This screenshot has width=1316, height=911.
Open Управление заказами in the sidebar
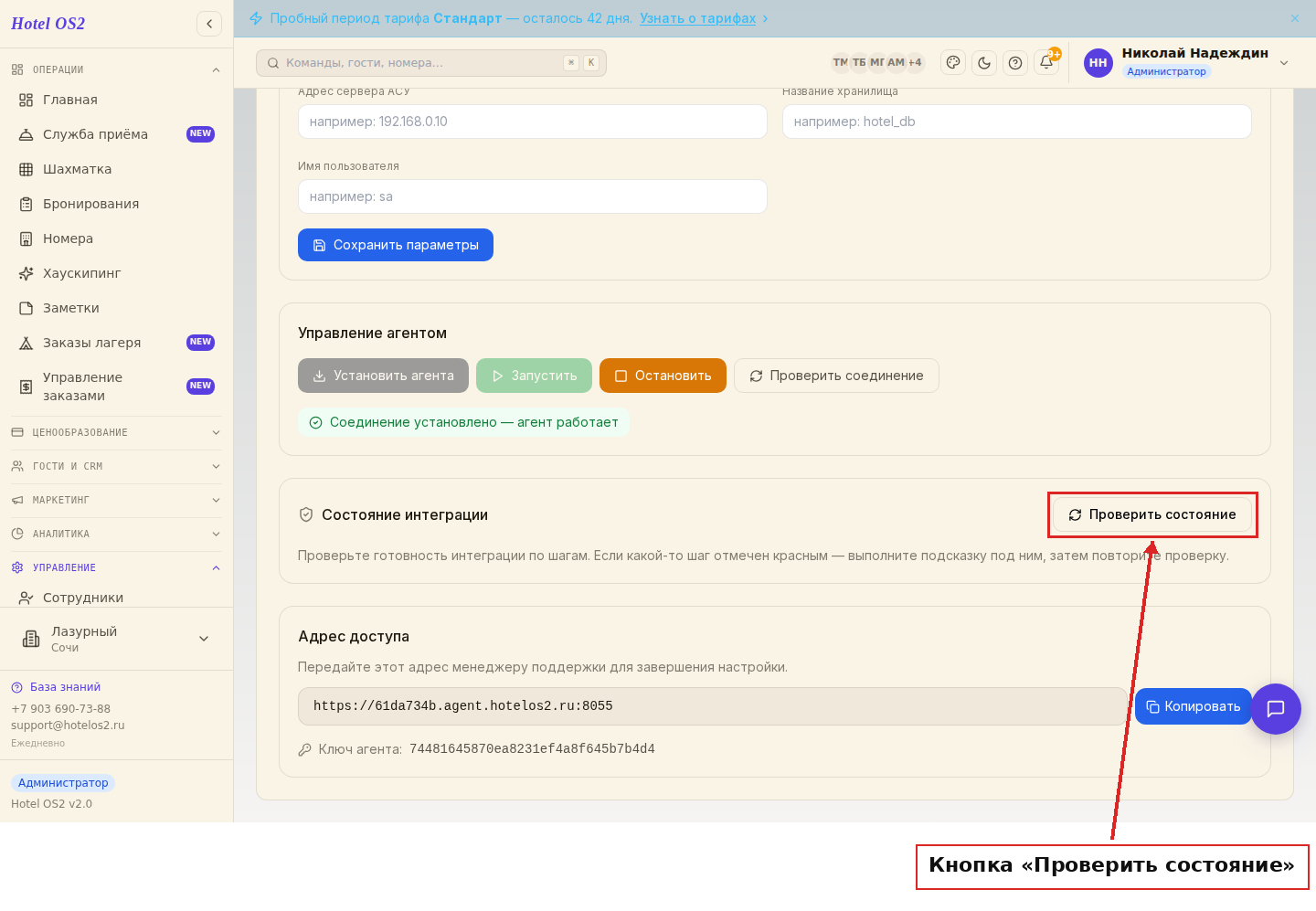(x=116, y=387)
